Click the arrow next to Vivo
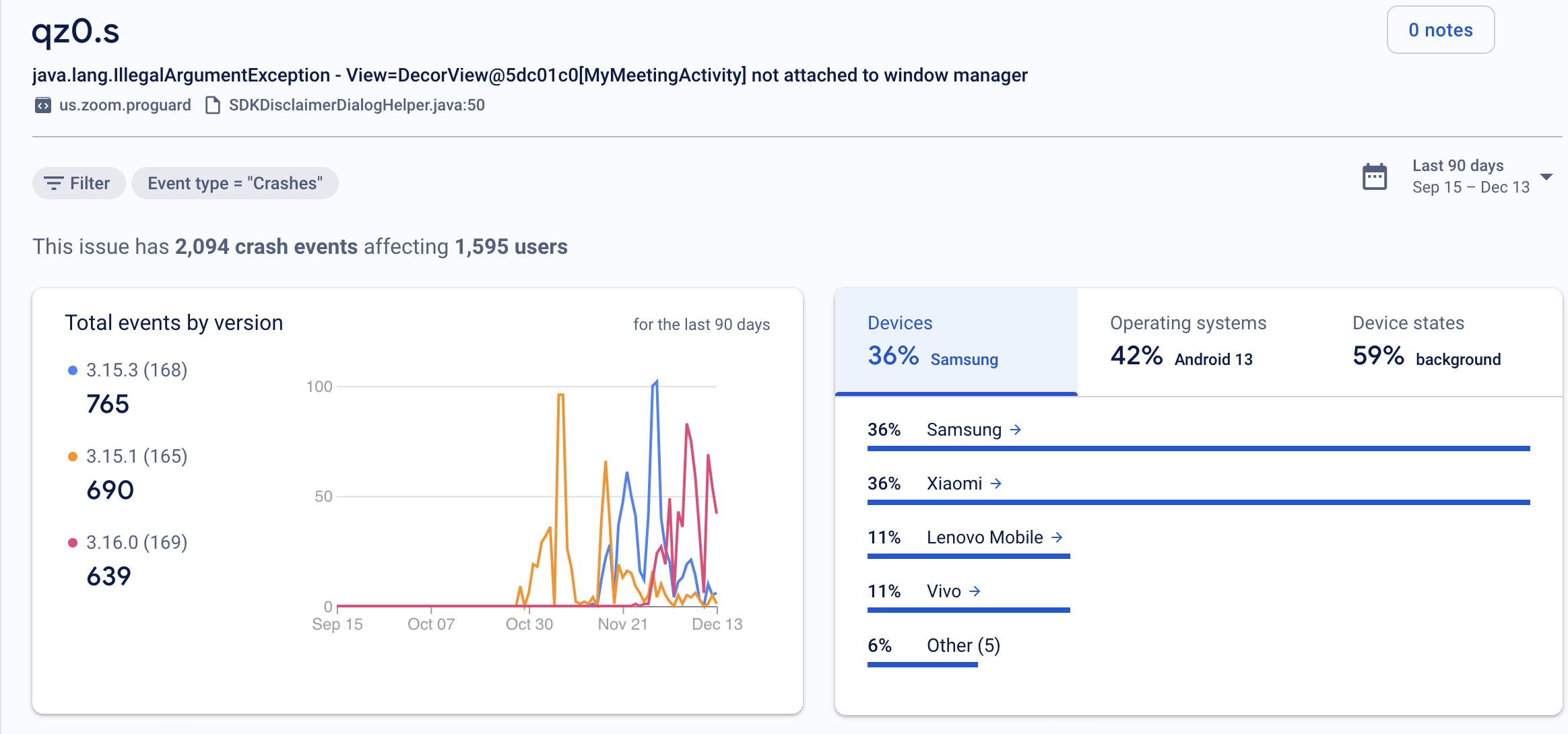This screenshot has width=1568, height=734. [x=975, y=591]
